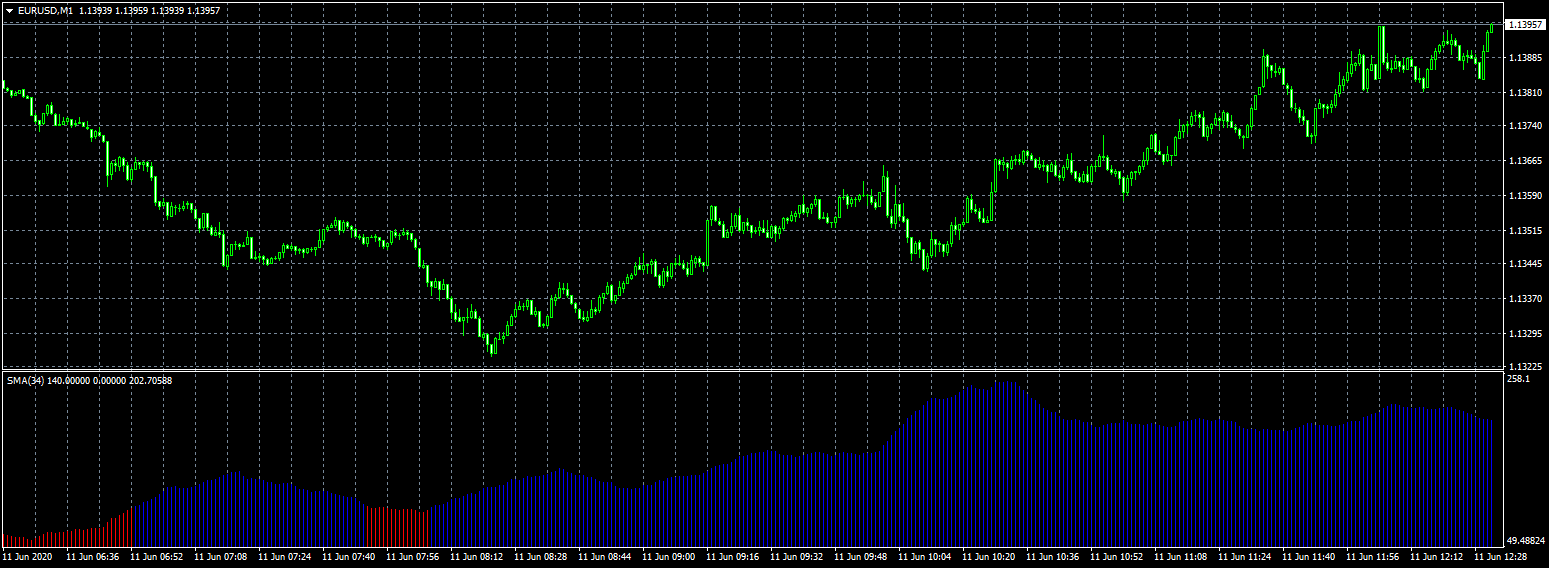Click the 11 Jun 10:04 time label
Viewport: 1549px width, 568px height.
925,556
